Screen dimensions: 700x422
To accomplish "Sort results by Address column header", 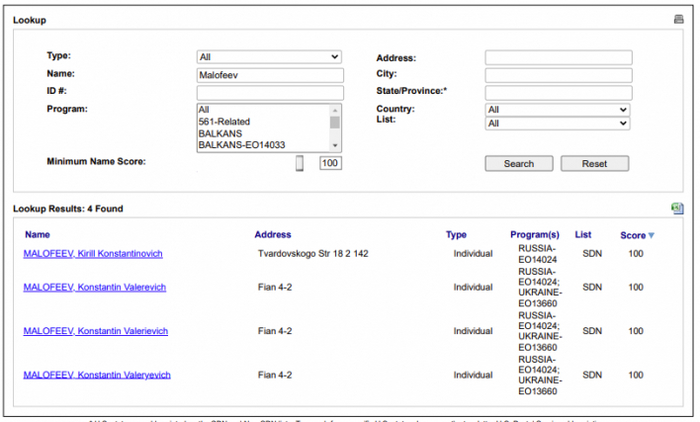I will pos(273,234).
